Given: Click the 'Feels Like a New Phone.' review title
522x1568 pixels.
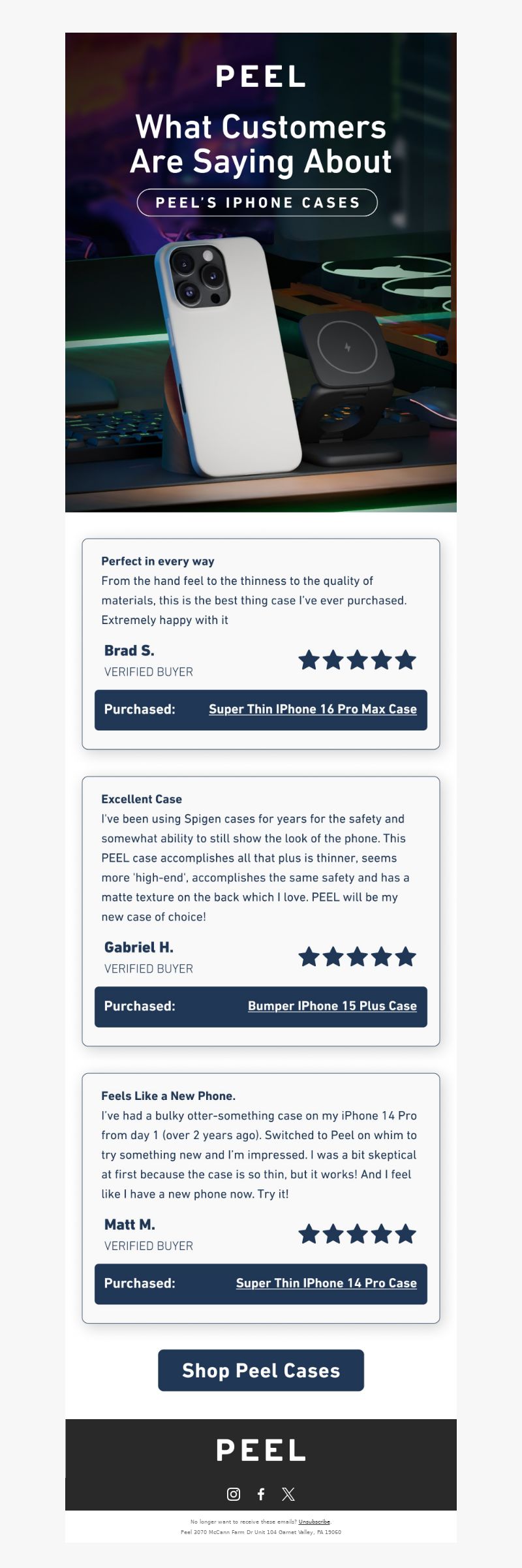Looking at the screenshot, I should click(x=168, y=1096).
